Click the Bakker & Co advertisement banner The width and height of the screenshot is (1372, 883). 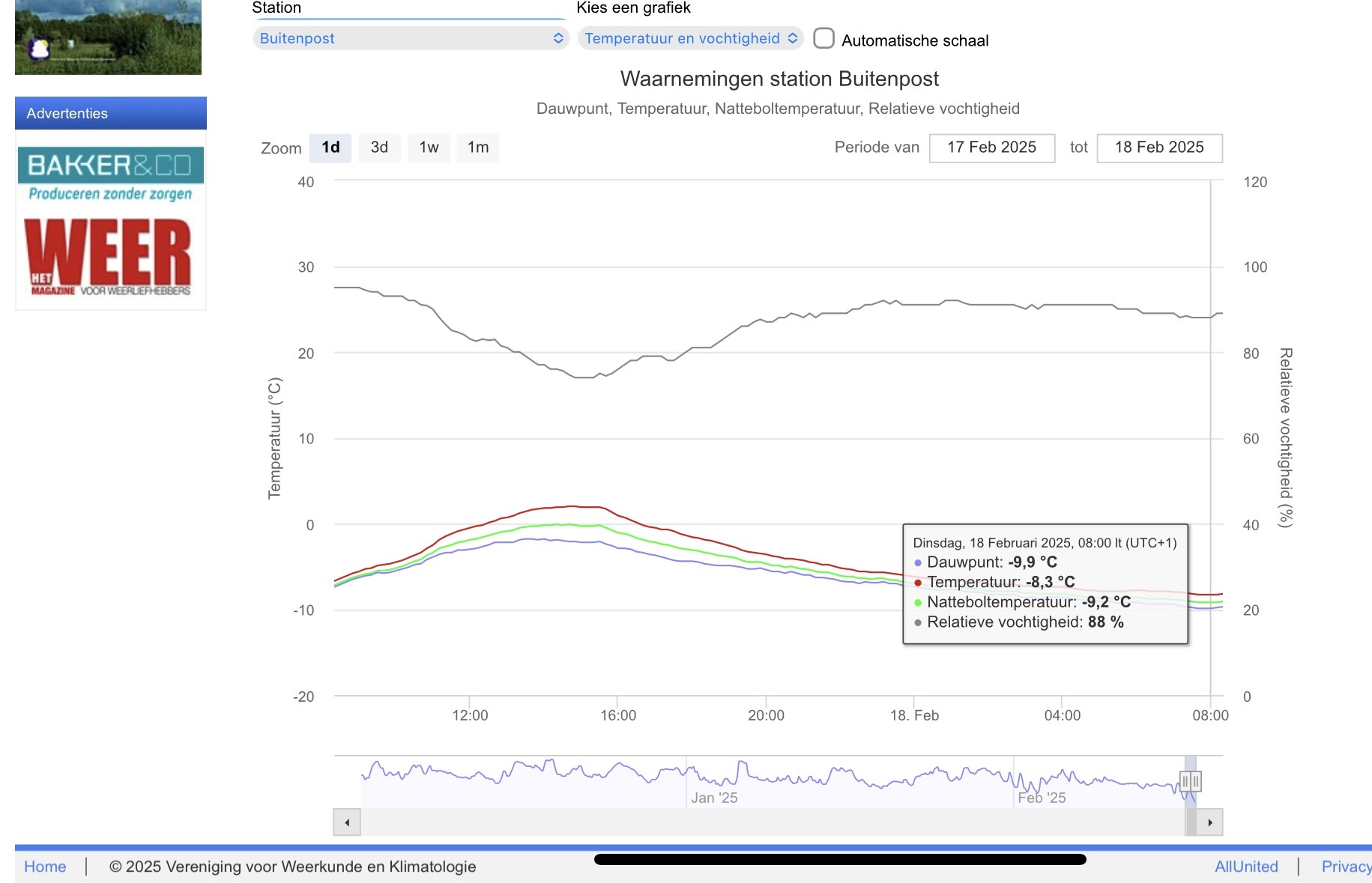pyautogui.click(x=110, y=175)
